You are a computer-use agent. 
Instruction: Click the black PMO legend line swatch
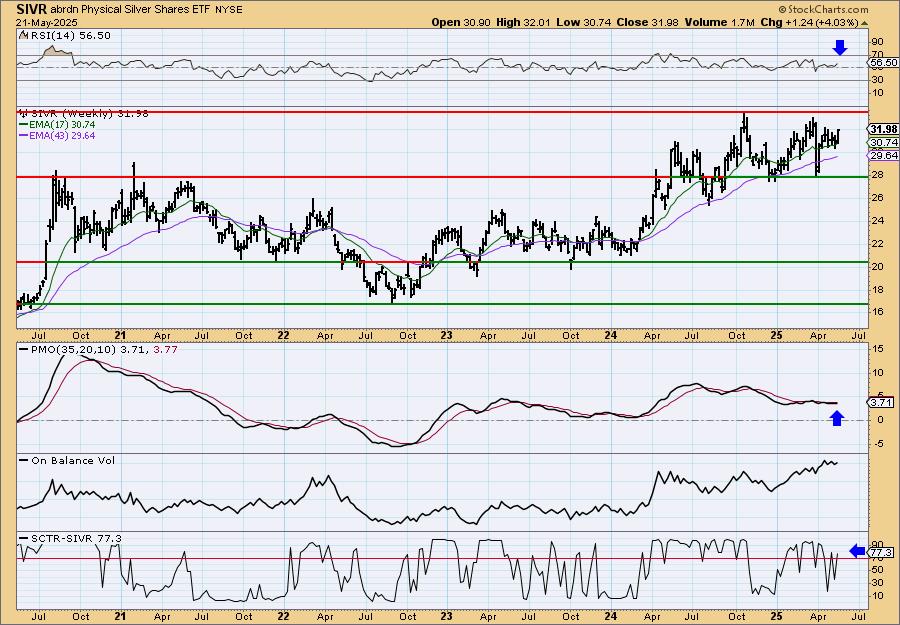24,350
